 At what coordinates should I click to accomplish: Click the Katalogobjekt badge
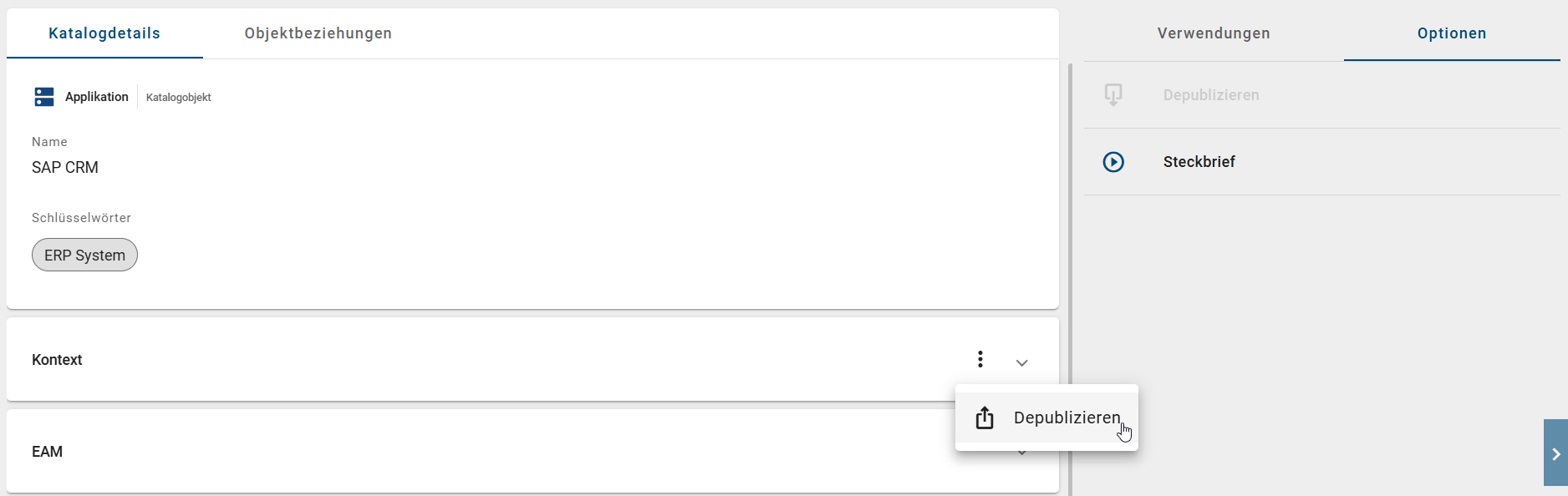(x=178, y=97)
